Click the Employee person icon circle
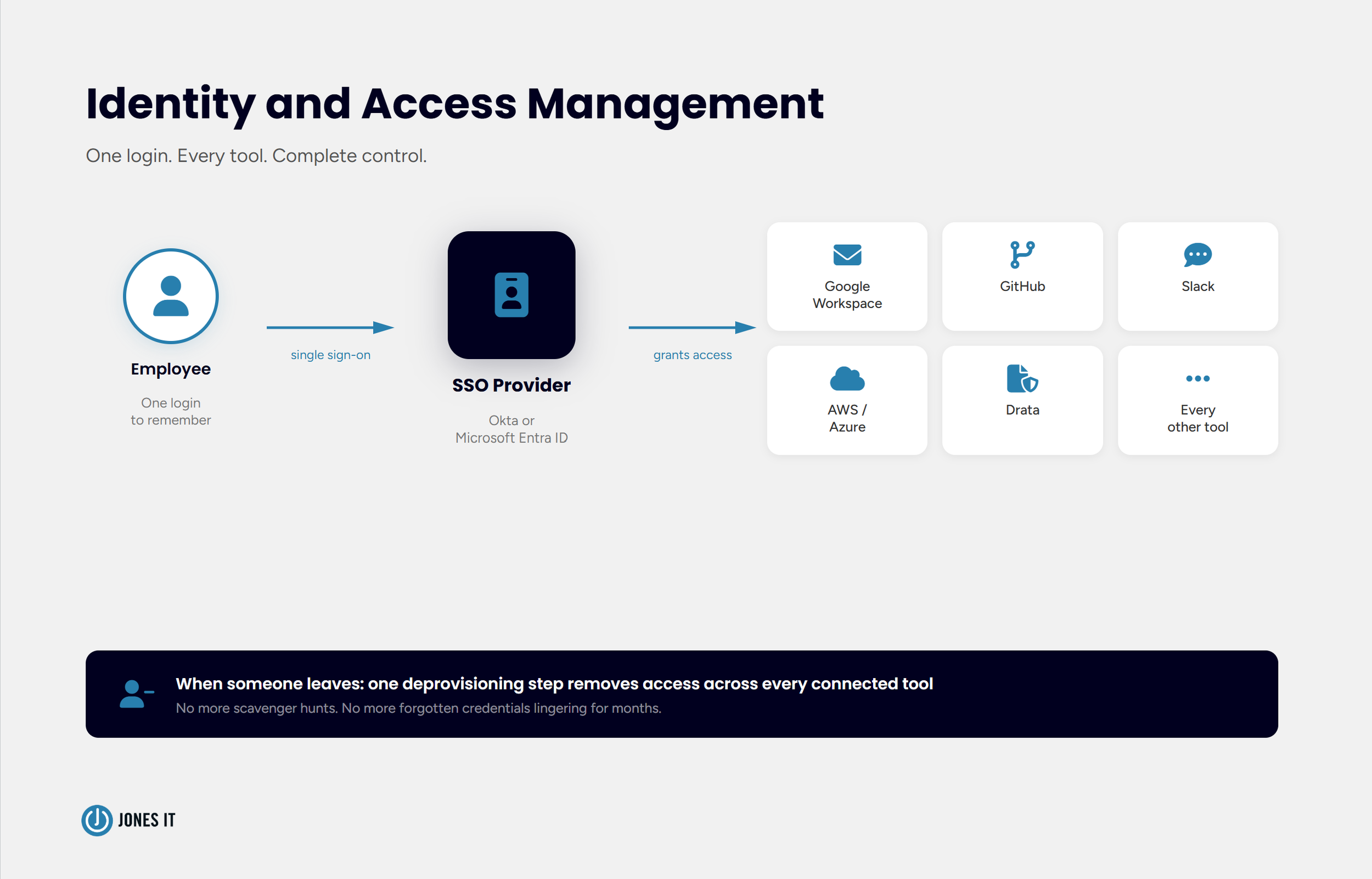 click(x=171, y=296)
